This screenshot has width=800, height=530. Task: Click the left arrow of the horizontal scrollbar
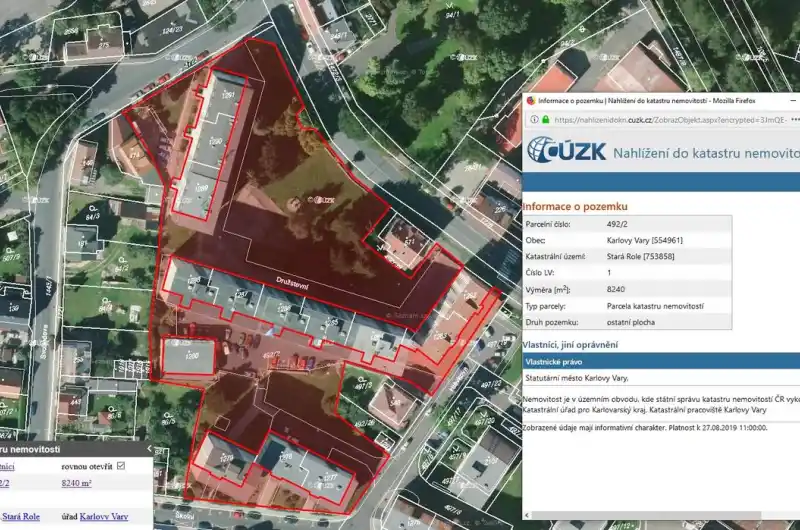pyautogui.click(x=527, y=515)
